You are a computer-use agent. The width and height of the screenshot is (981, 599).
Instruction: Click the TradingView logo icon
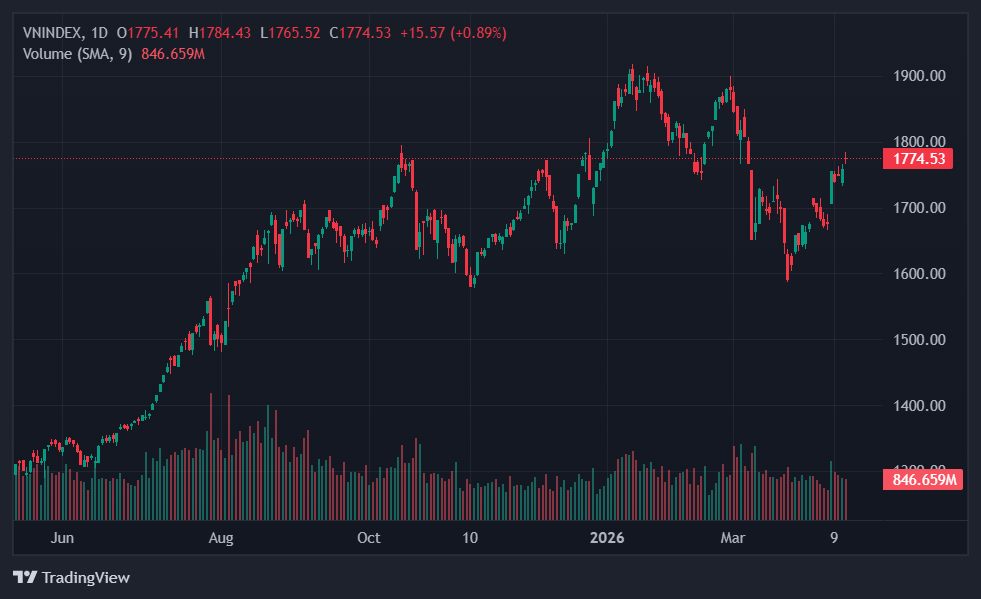pos(24,577)
